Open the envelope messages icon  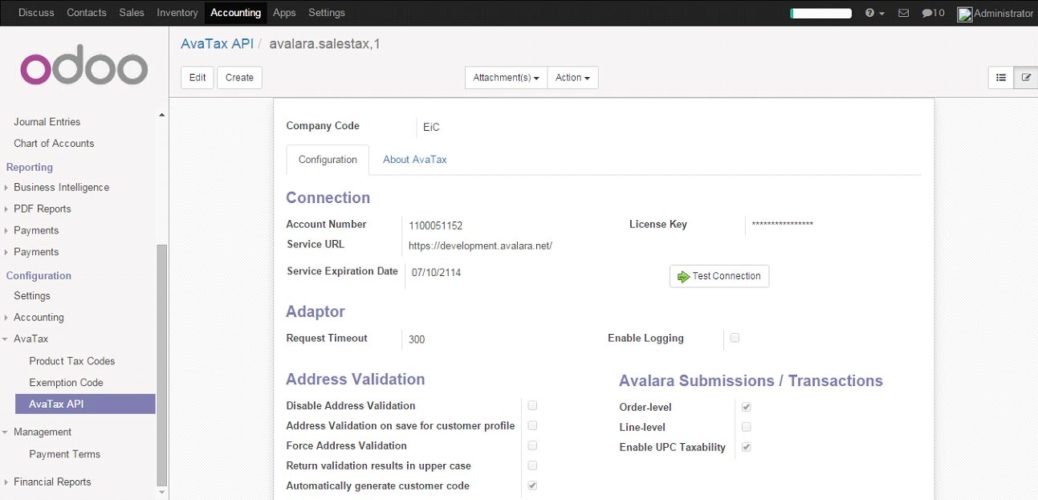pos(903,13)
